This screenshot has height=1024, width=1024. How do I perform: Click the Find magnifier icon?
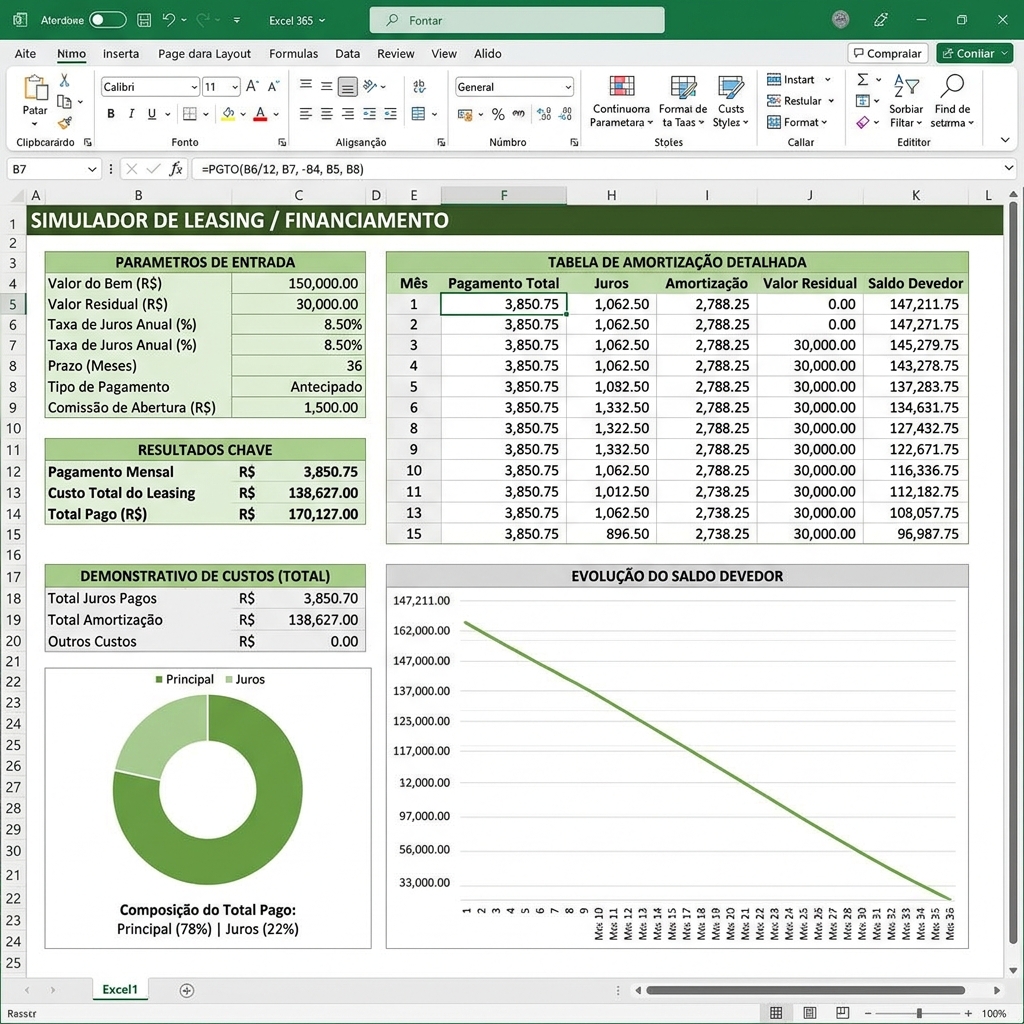[x=953, y=86]
